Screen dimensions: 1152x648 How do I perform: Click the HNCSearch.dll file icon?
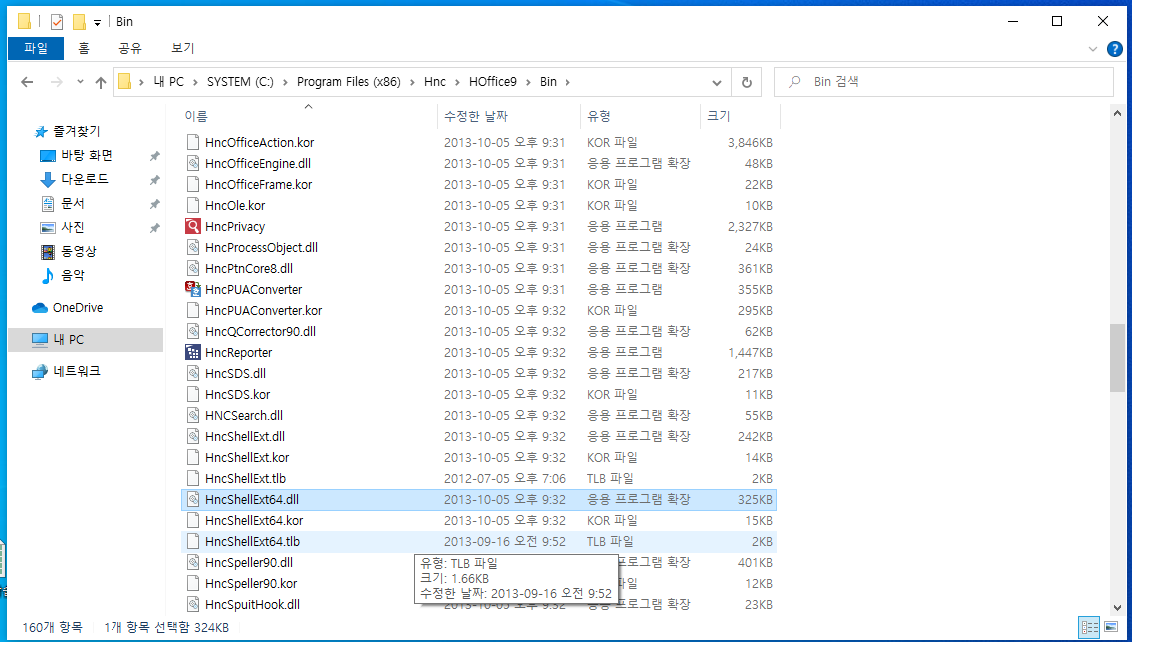tap(192, 416)
